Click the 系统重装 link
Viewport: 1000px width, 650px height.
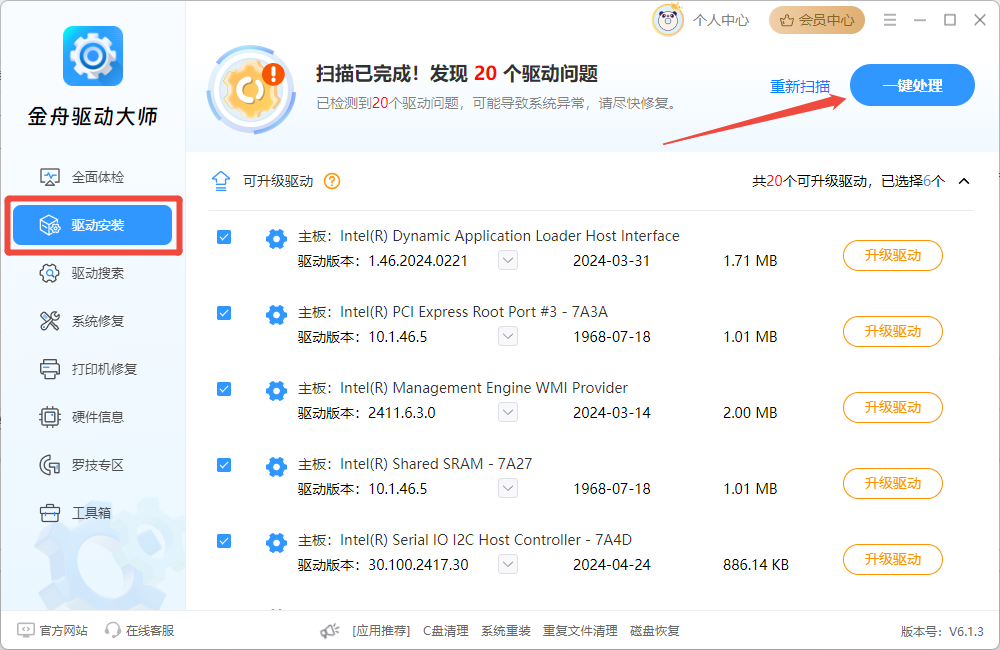[506, 631]
